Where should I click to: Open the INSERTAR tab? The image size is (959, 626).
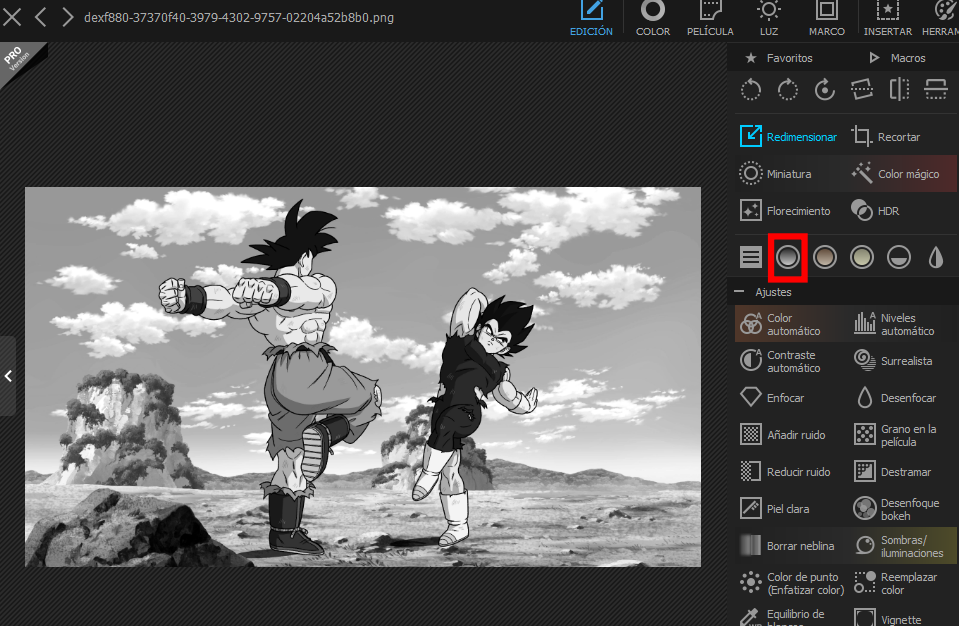(x=887, y=19)
